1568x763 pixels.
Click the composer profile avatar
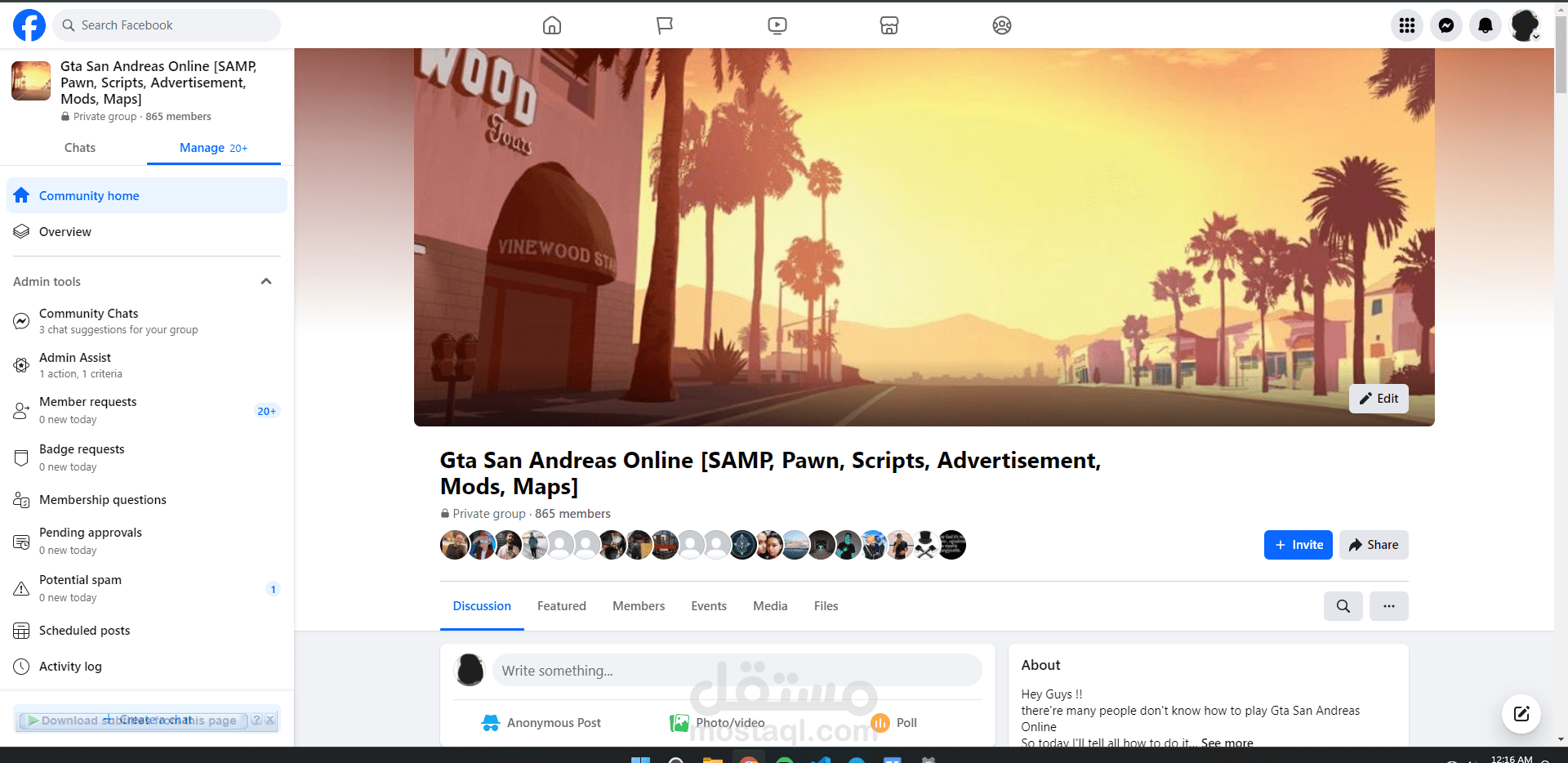coord(470,670)
